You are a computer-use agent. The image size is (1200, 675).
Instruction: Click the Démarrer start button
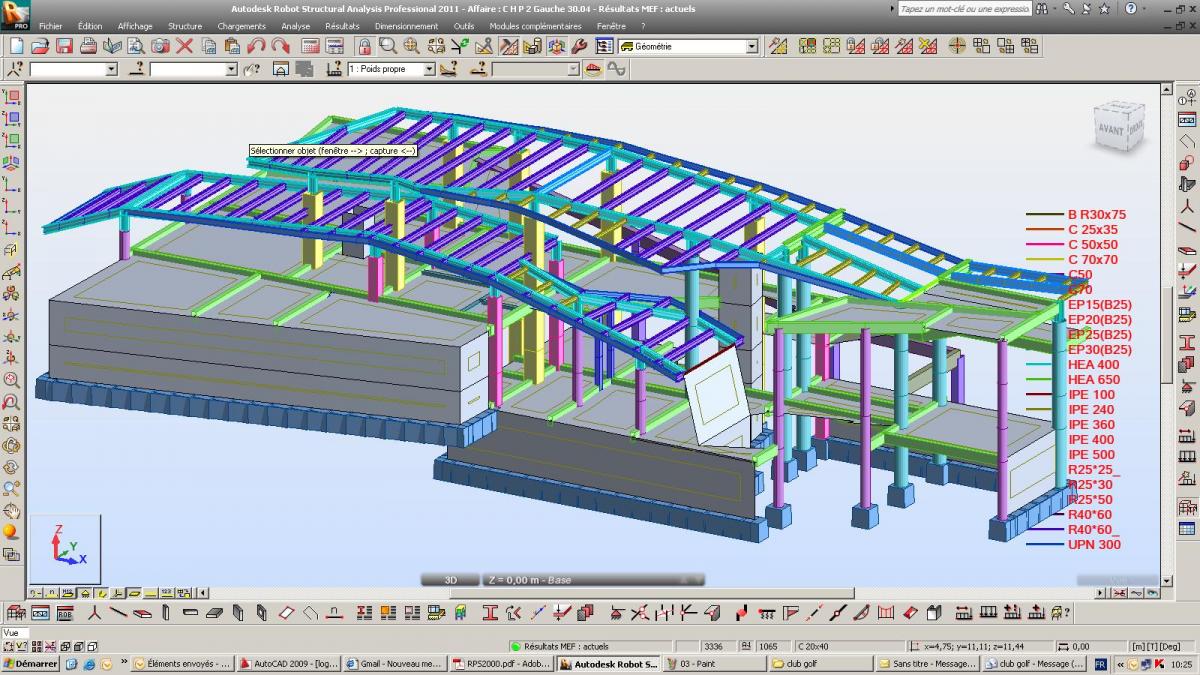coord(29,663)
